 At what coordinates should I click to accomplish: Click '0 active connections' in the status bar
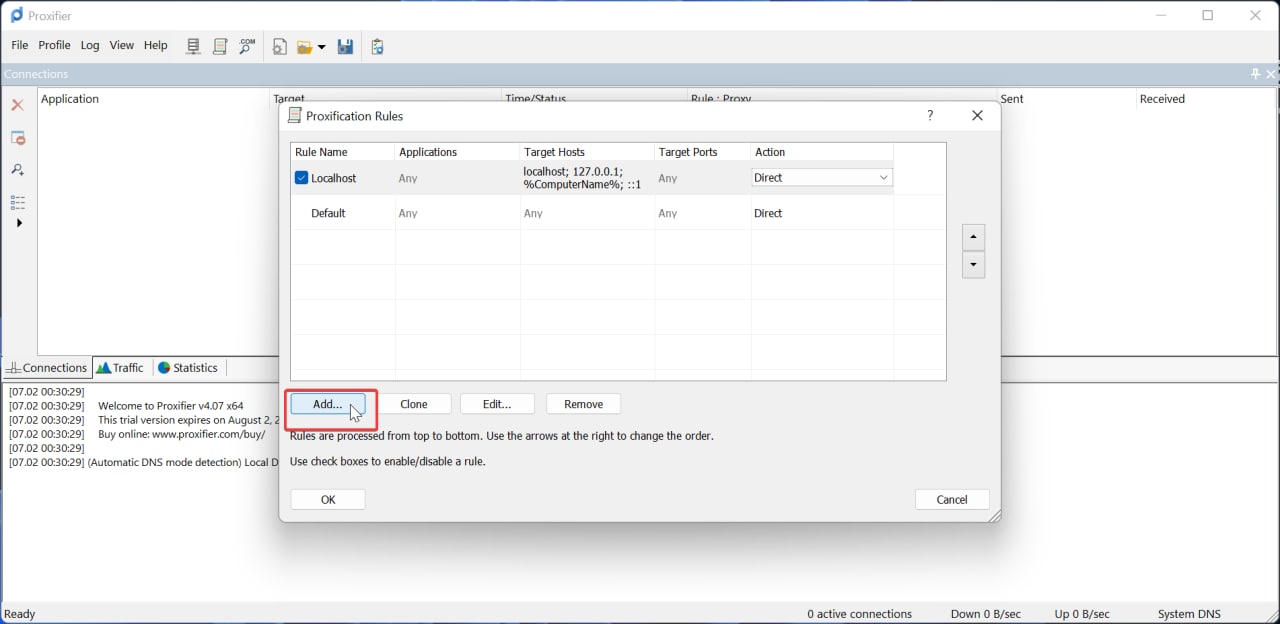[860, 614]
